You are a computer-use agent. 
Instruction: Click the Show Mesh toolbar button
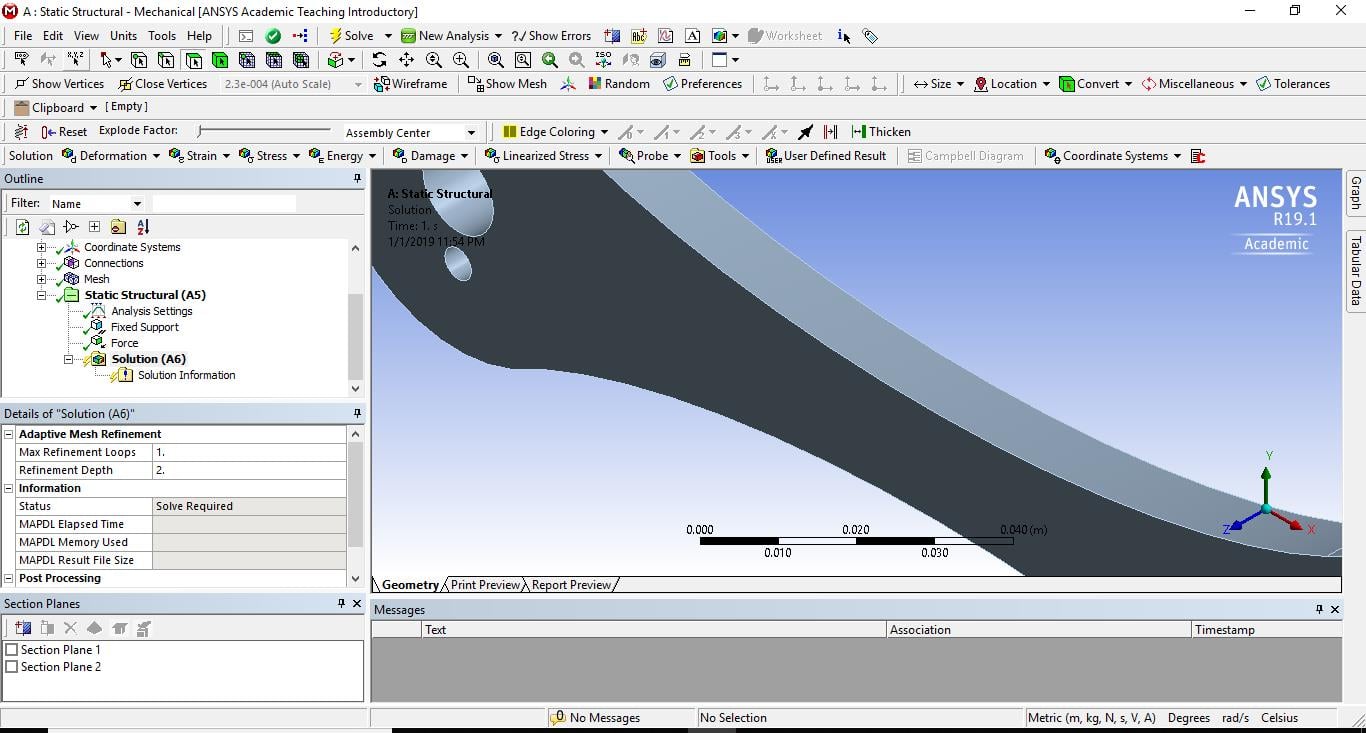[x=507, y=84]
